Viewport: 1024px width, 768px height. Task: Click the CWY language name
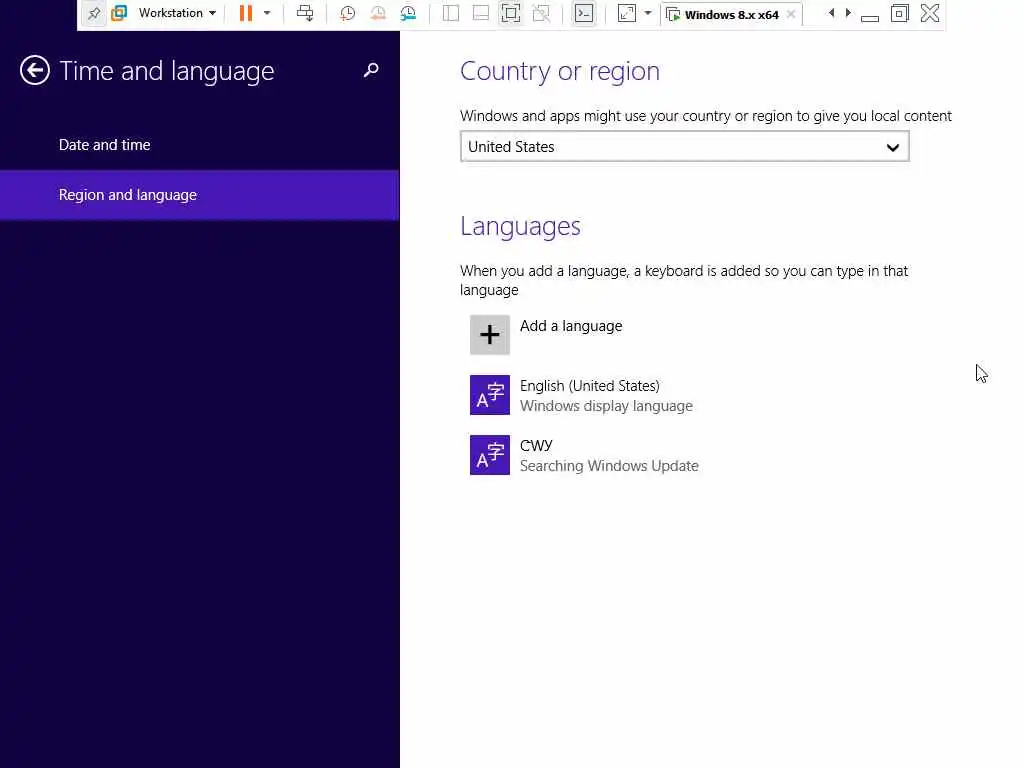[x=536, y=445]
